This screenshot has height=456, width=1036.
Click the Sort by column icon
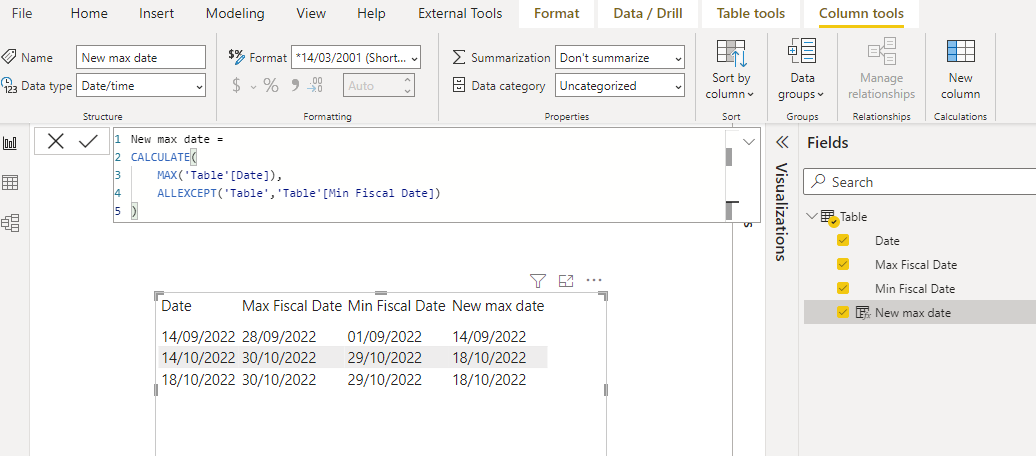pyautogui.click(x=731, y=54)
